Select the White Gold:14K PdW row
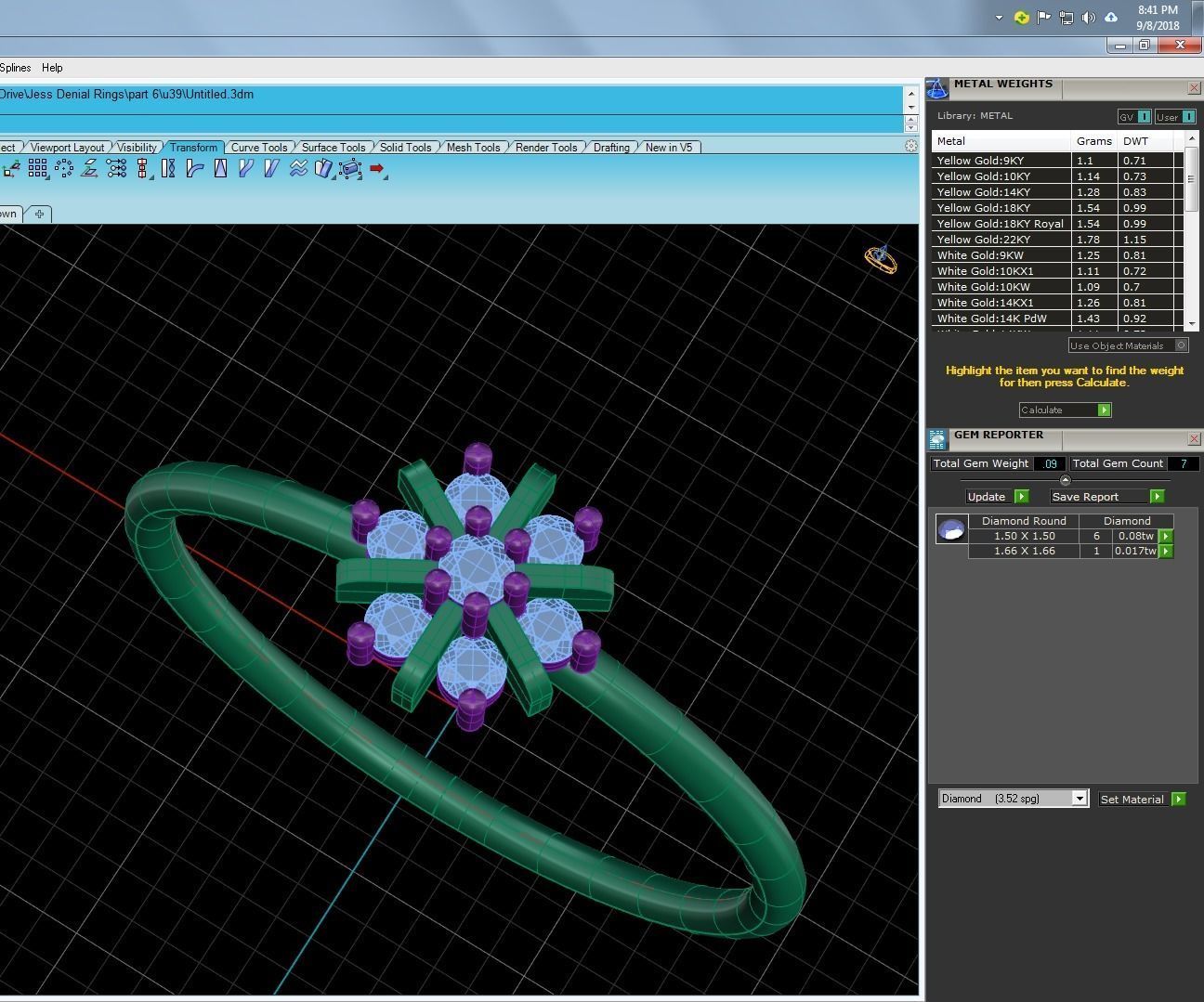 (1057, 319)
